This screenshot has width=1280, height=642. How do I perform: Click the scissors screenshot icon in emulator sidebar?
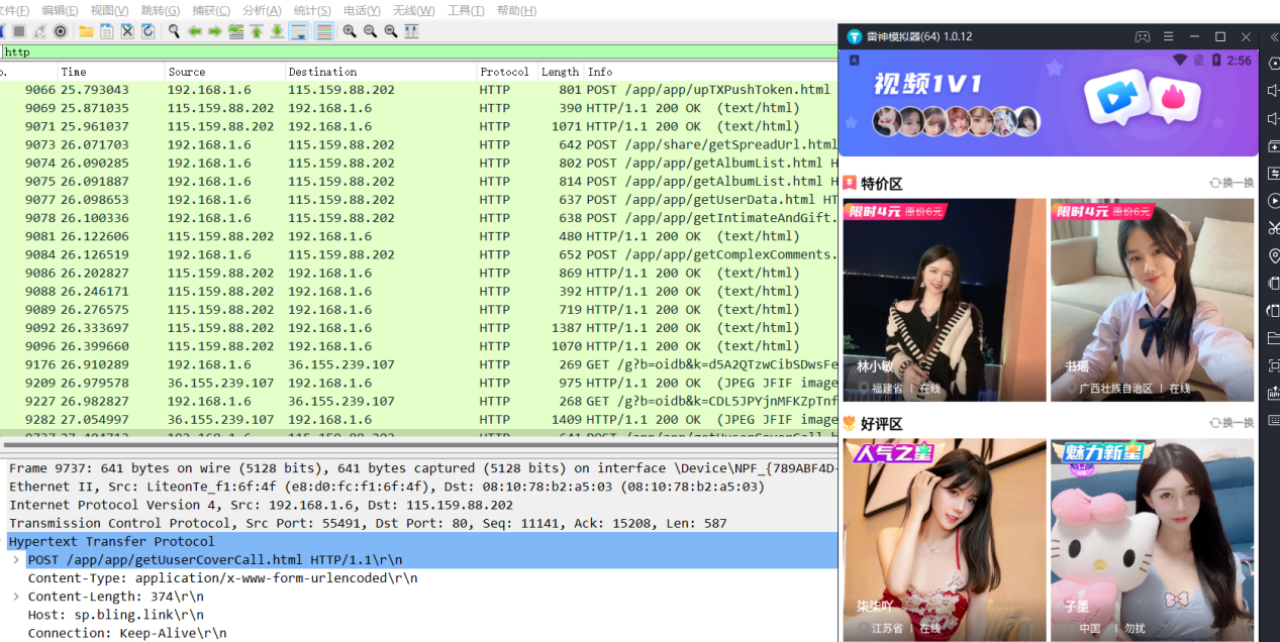pyautogui.click(x=1272, y=227)
